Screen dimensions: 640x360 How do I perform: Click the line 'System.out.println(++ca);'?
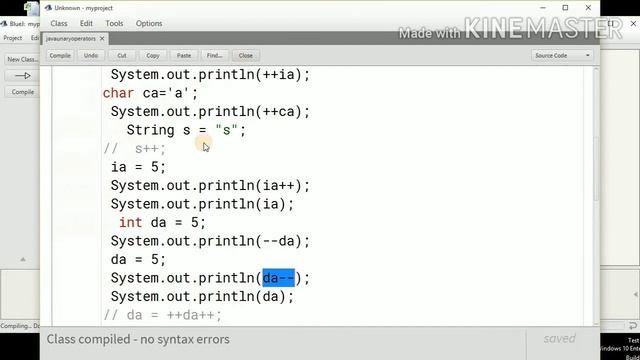coord(210,111)
